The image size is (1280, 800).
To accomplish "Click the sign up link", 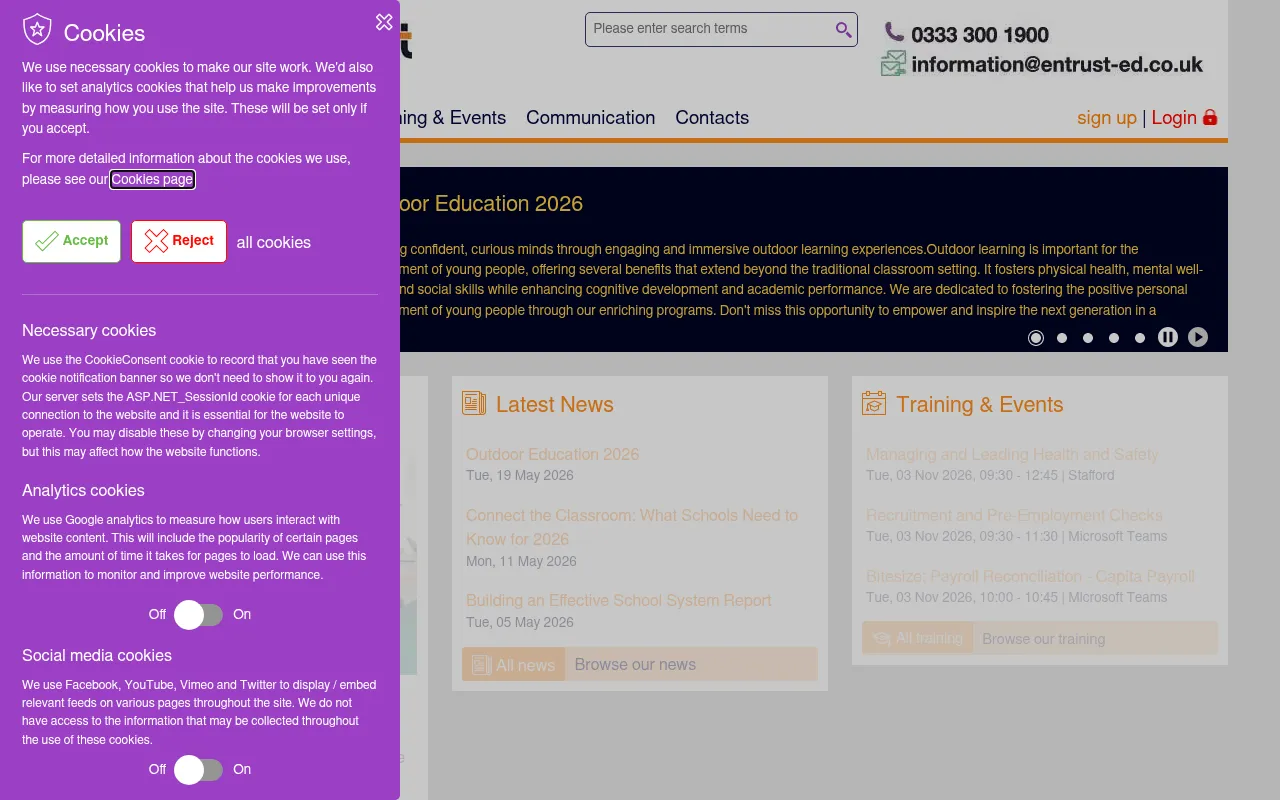I will click(x=1107, y=117).
